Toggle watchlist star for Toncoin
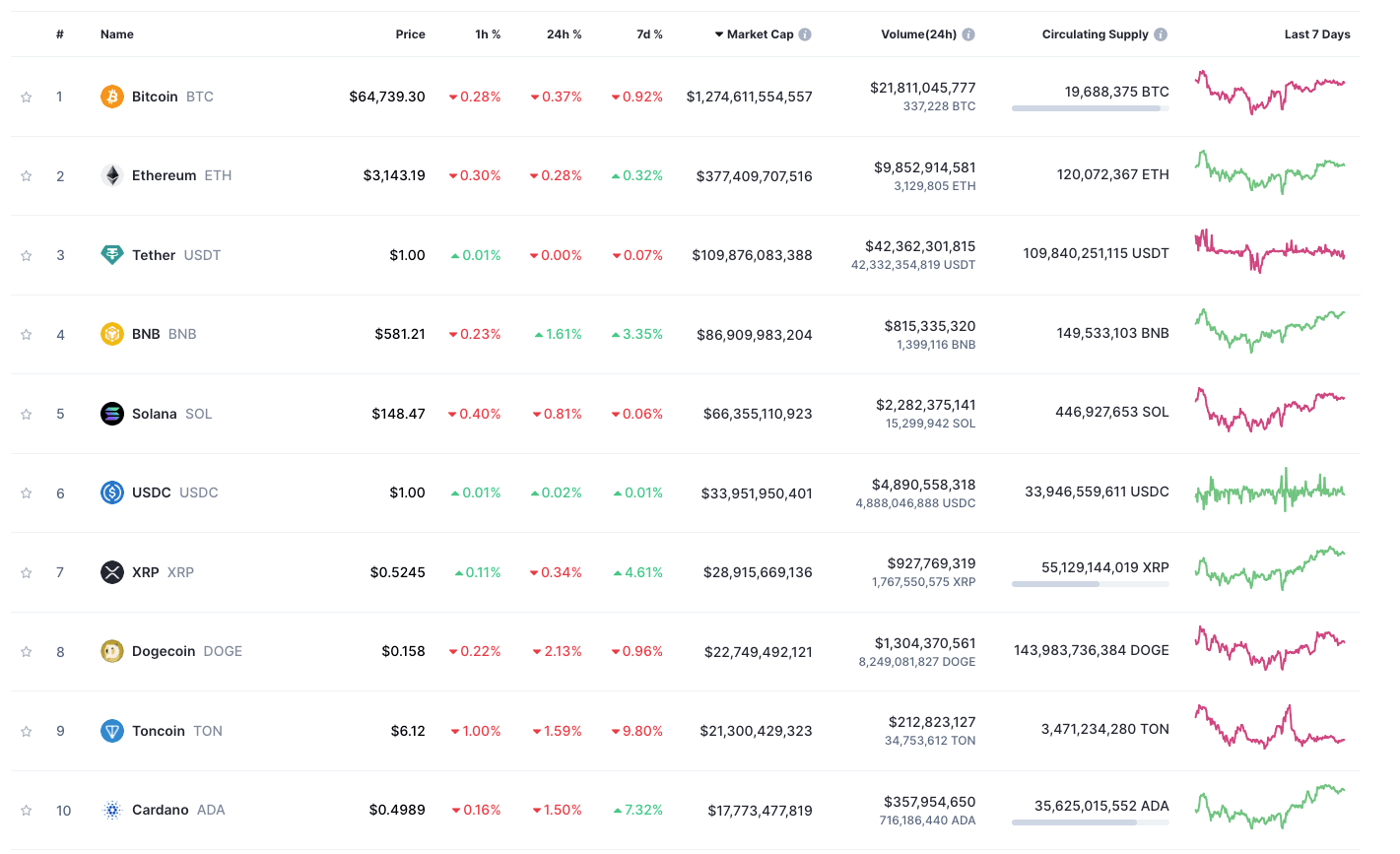1400x854 pixels. (27, 731)
